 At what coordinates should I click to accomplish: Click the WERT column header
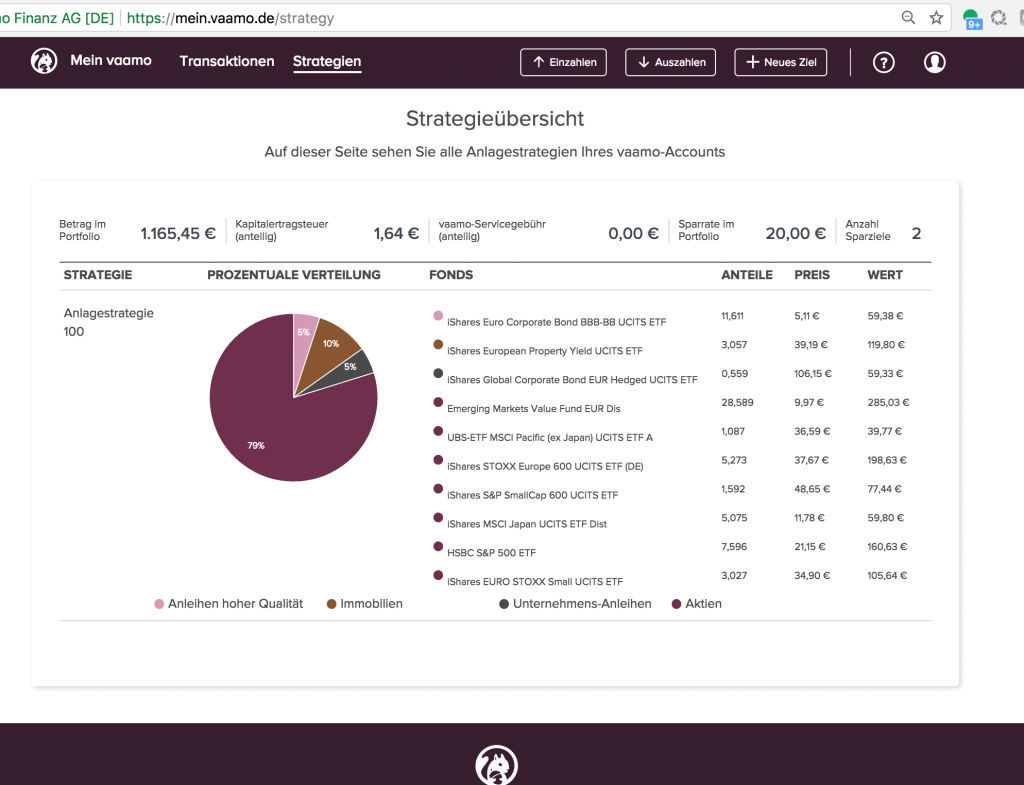point(885,275)
